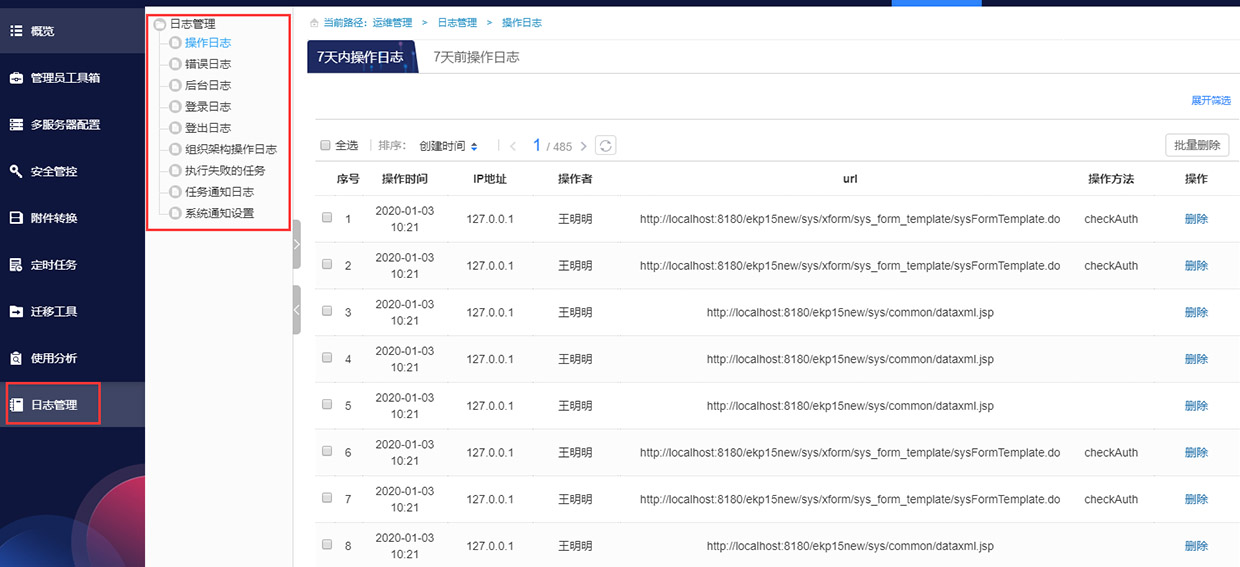Click the 定时任务 scheduled task icon
The height and width of the screenshot is (567, 1240).
16,265
